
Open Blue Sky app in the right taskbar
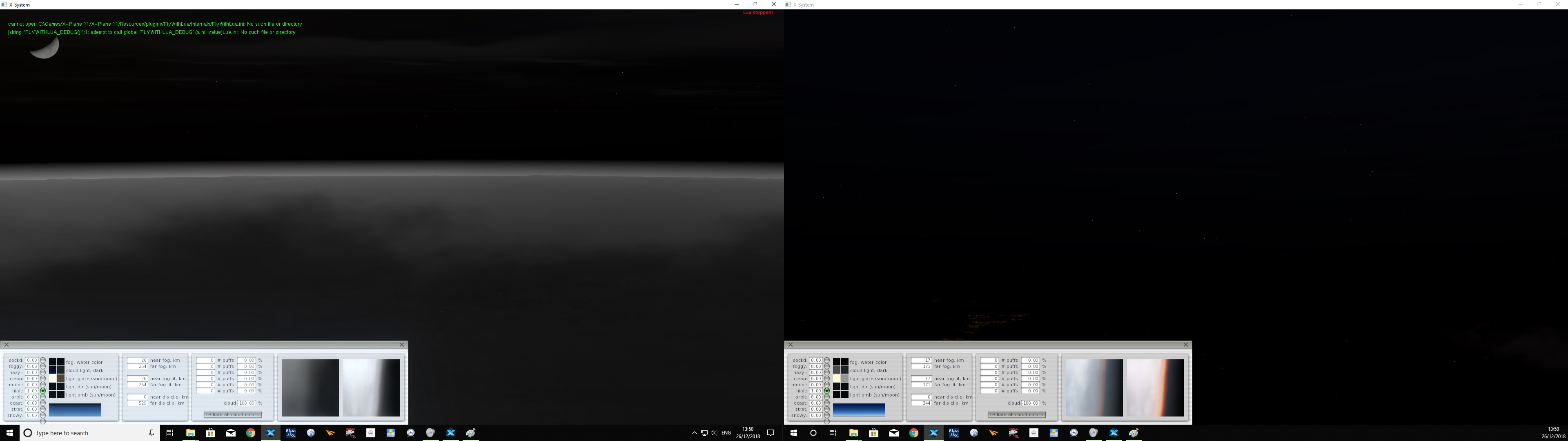[954, 433]
